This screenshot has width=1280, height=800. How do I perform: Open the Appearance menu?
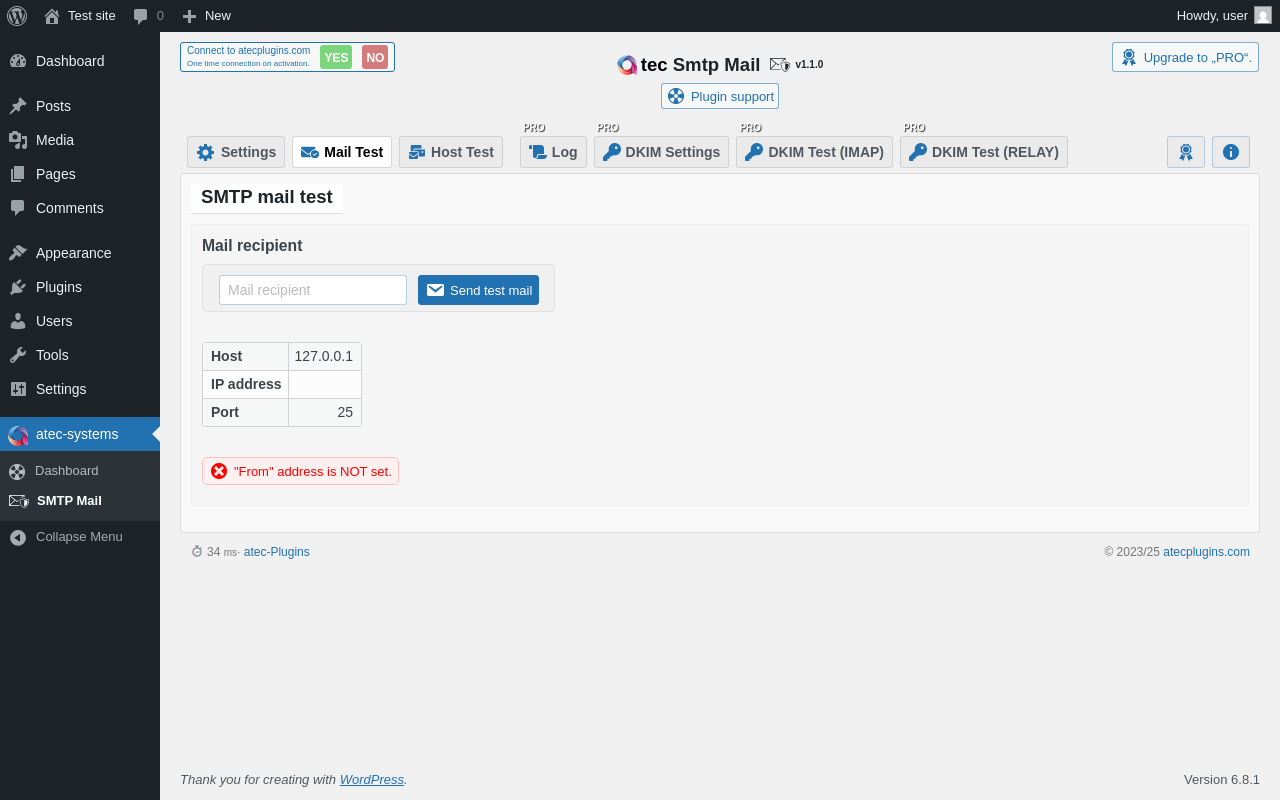[x=80, y=253]
